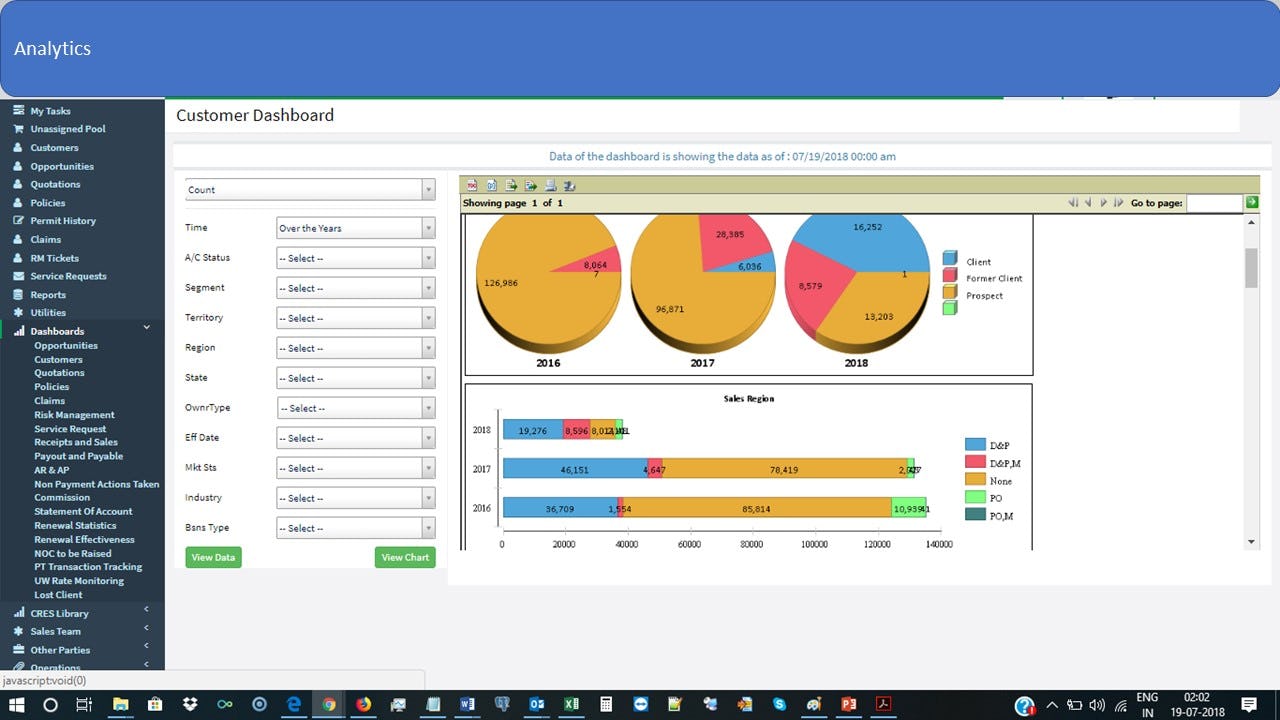The image size is (1280, 720).
Task: Click the print setup icon on the toolbar
Action: [x=570, y=185]
